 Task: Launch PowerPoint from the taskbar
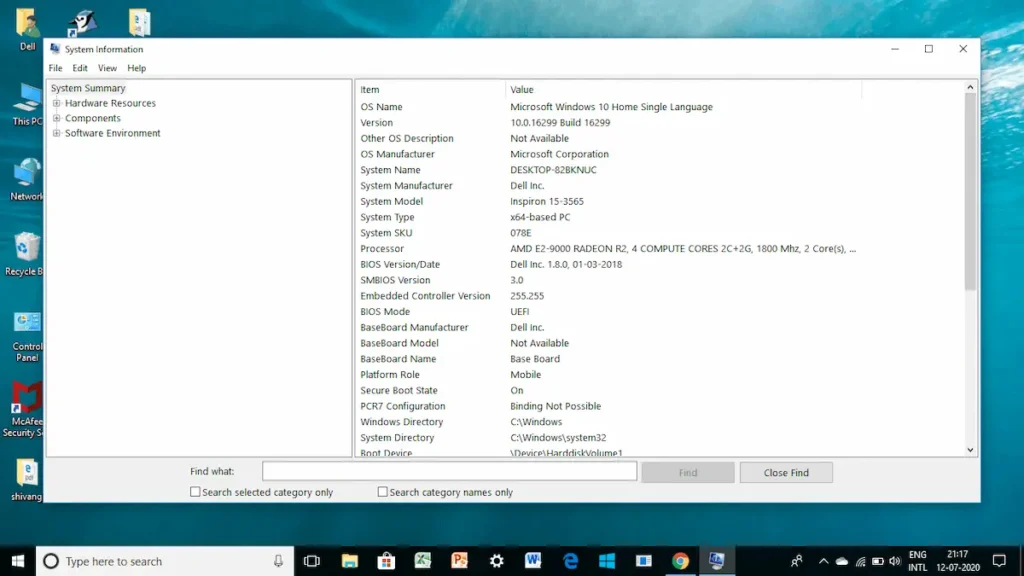(x=460, y=561)
